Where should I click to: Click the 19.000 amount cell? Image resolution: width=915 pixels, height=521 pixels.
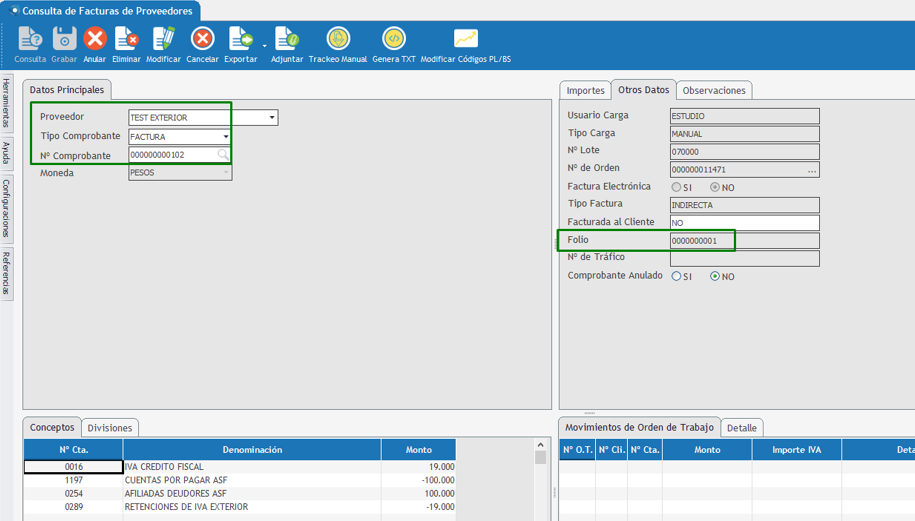coord(418,467)
